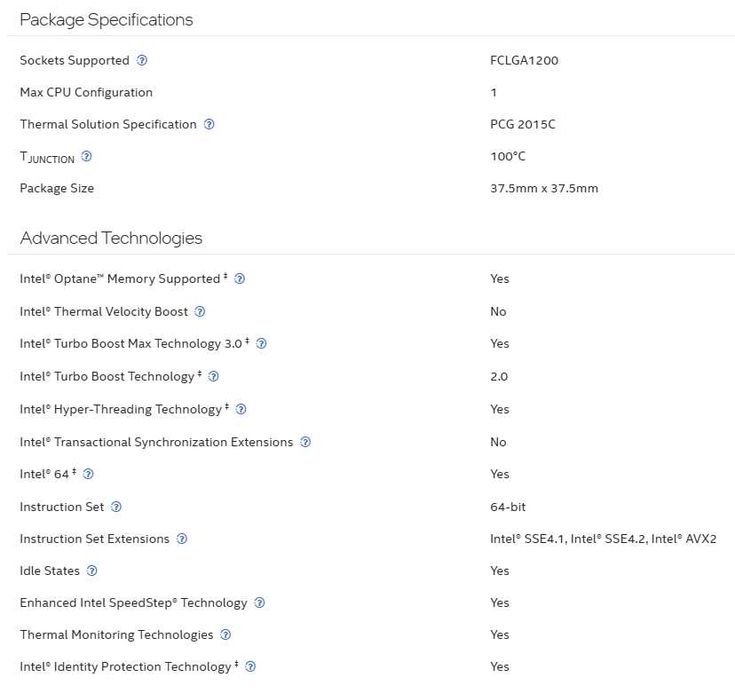Screen dimensions: 735x699
Task: Show help for Enhanced Intel SpeedStep Technology
Action: [x=260, y=603]
